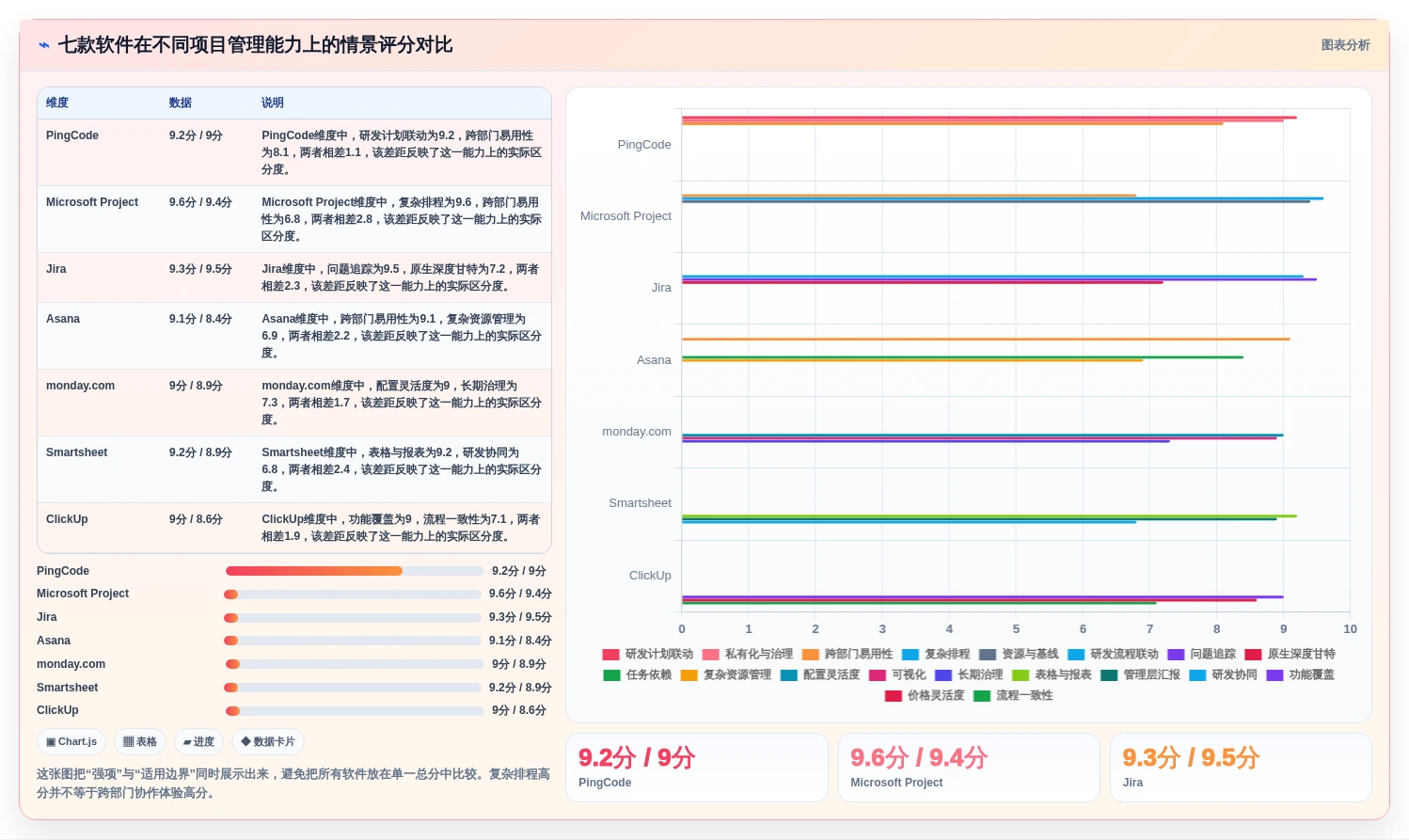Click the Microsoft Project label on chart axis
Viewport: 1409px width, 840px height.
point(625,216)
